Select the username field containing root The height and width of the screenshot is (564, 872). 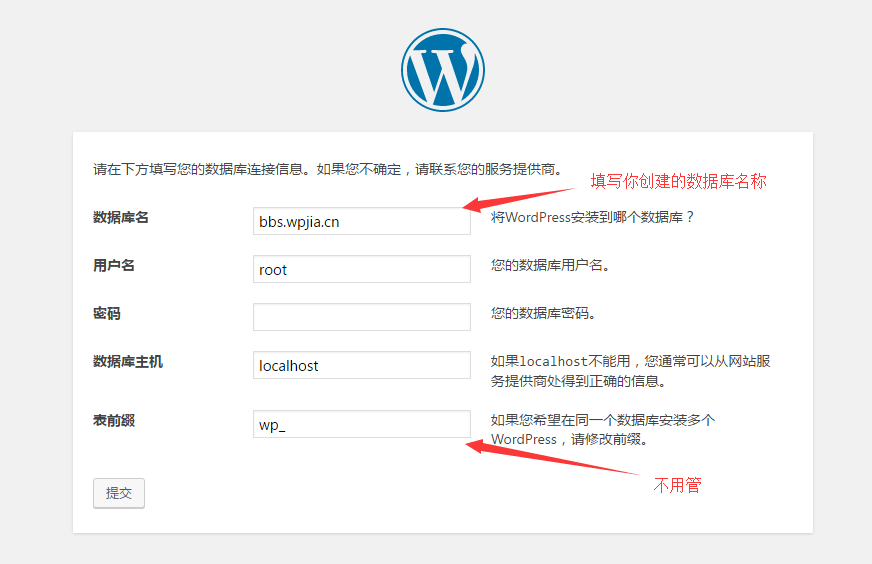(x=361, y=269)
